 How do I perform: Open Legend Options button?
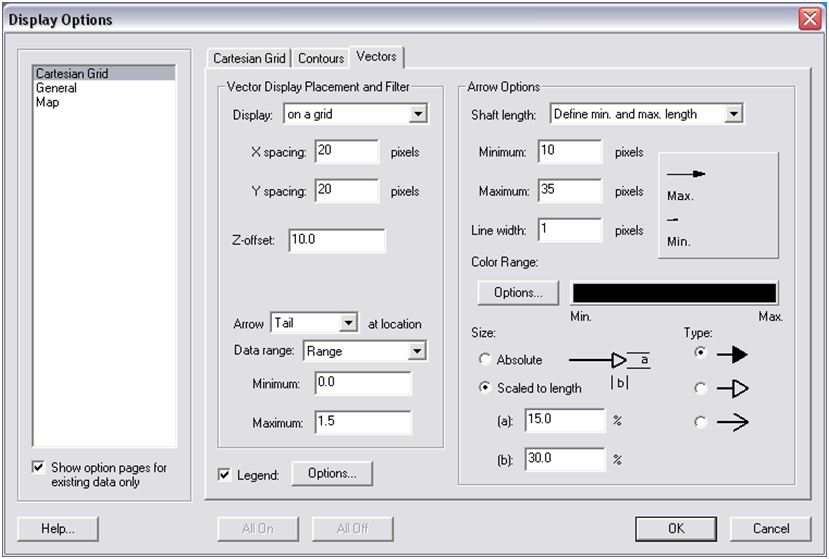[332, 473]
